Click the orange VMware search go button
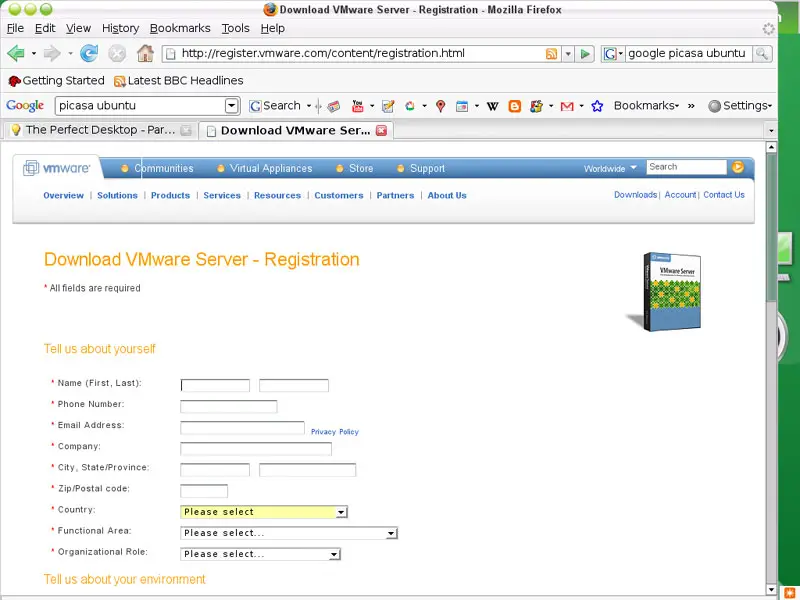Viewport: 800px width, 600px height. 738,167
